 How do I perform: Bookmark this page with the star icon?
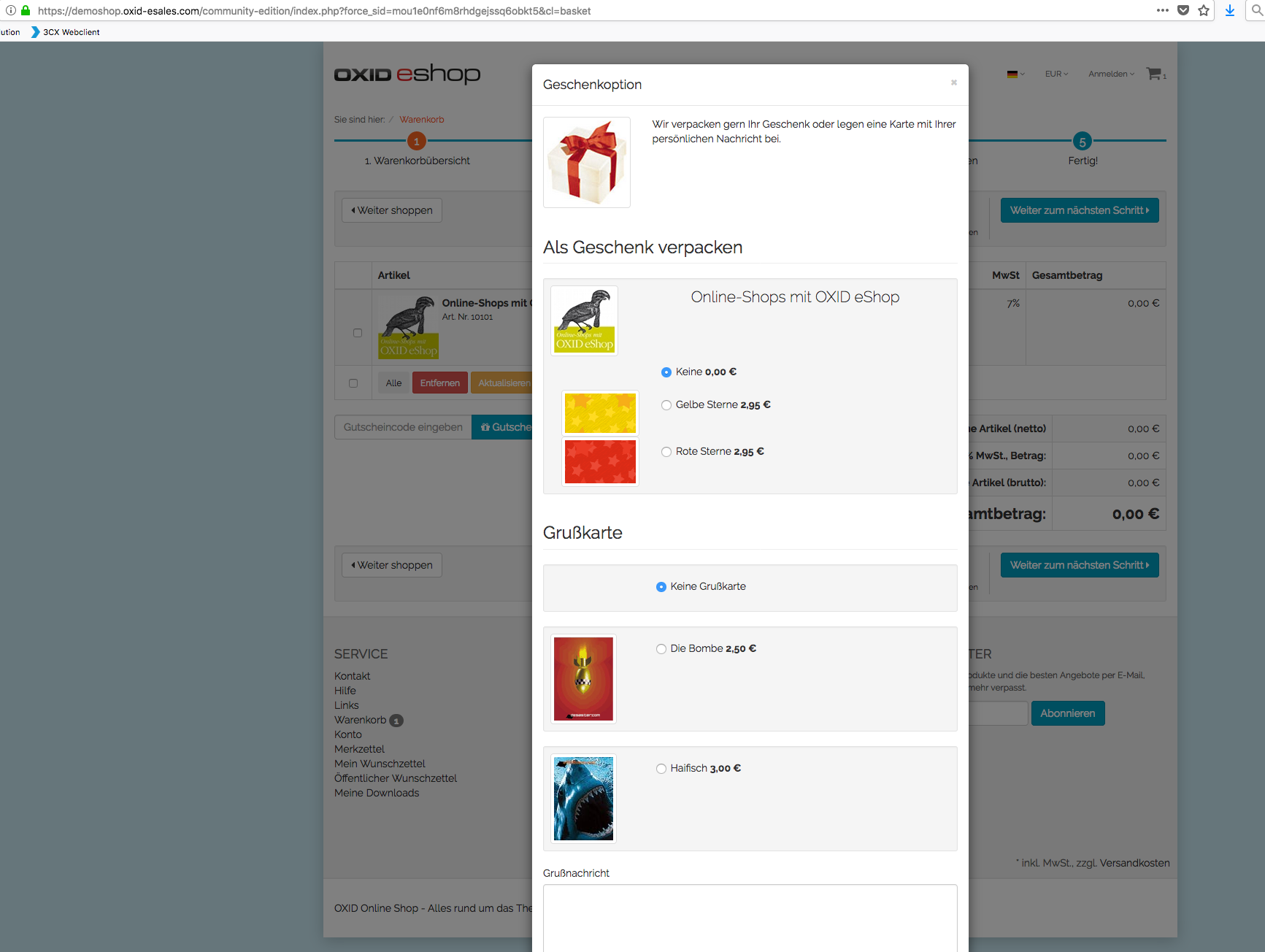1204,10
